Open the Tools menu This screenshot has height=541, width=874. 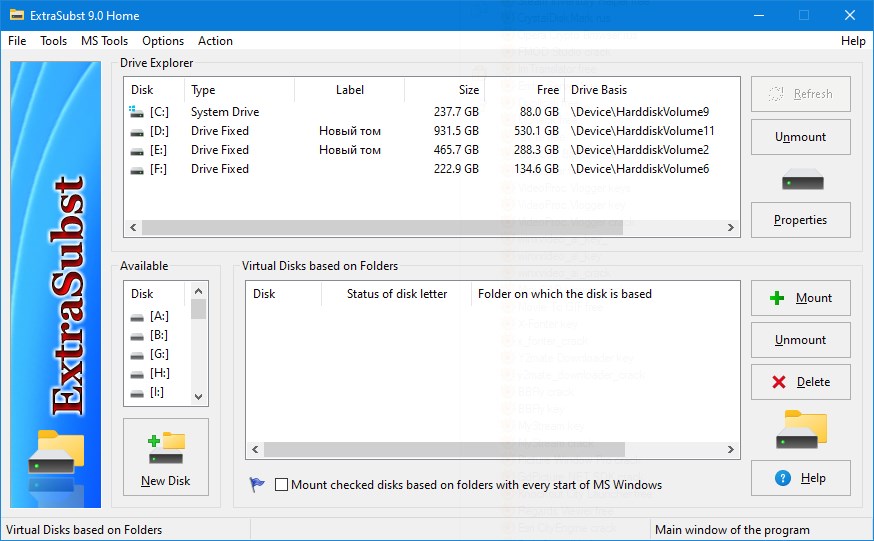coord(54,41)
